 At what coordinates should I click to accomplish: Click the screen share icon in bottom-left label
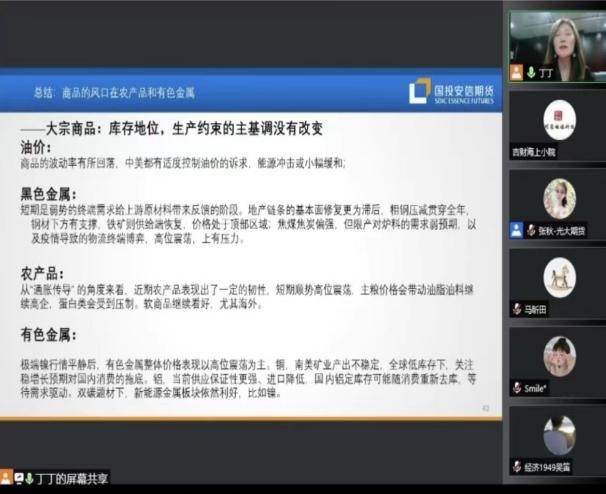(x=18, y=476)
